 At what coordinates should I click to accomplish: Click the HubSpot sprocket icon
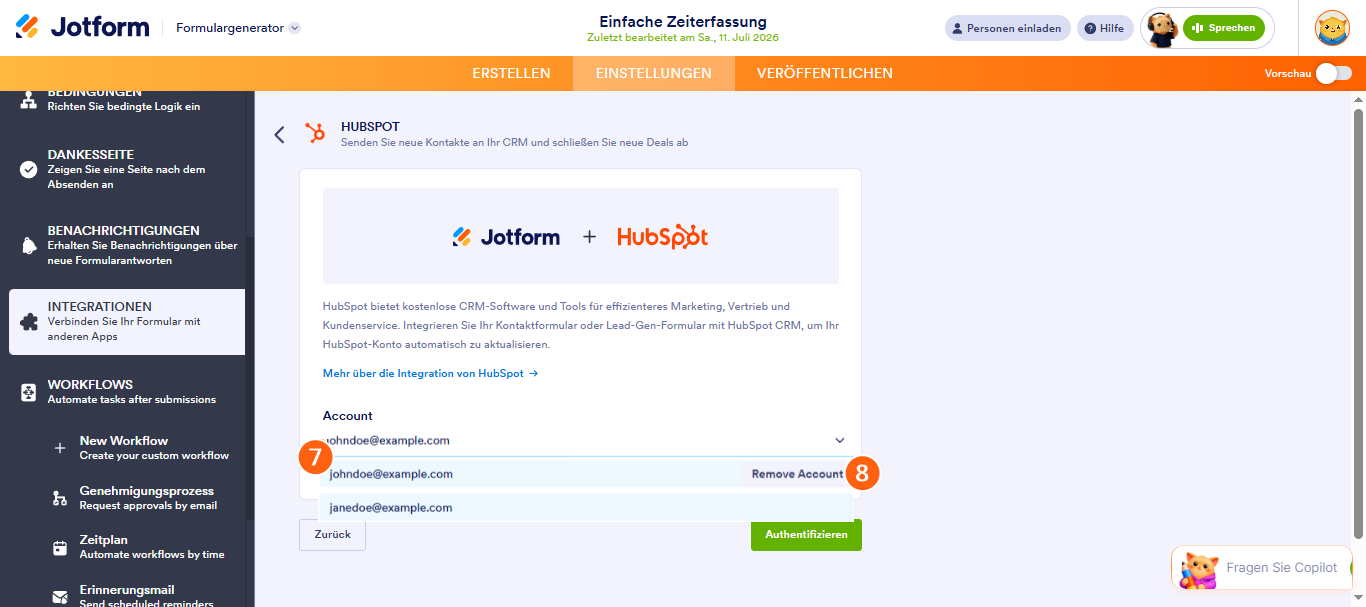pyautogui.click(x=315, y=134)
